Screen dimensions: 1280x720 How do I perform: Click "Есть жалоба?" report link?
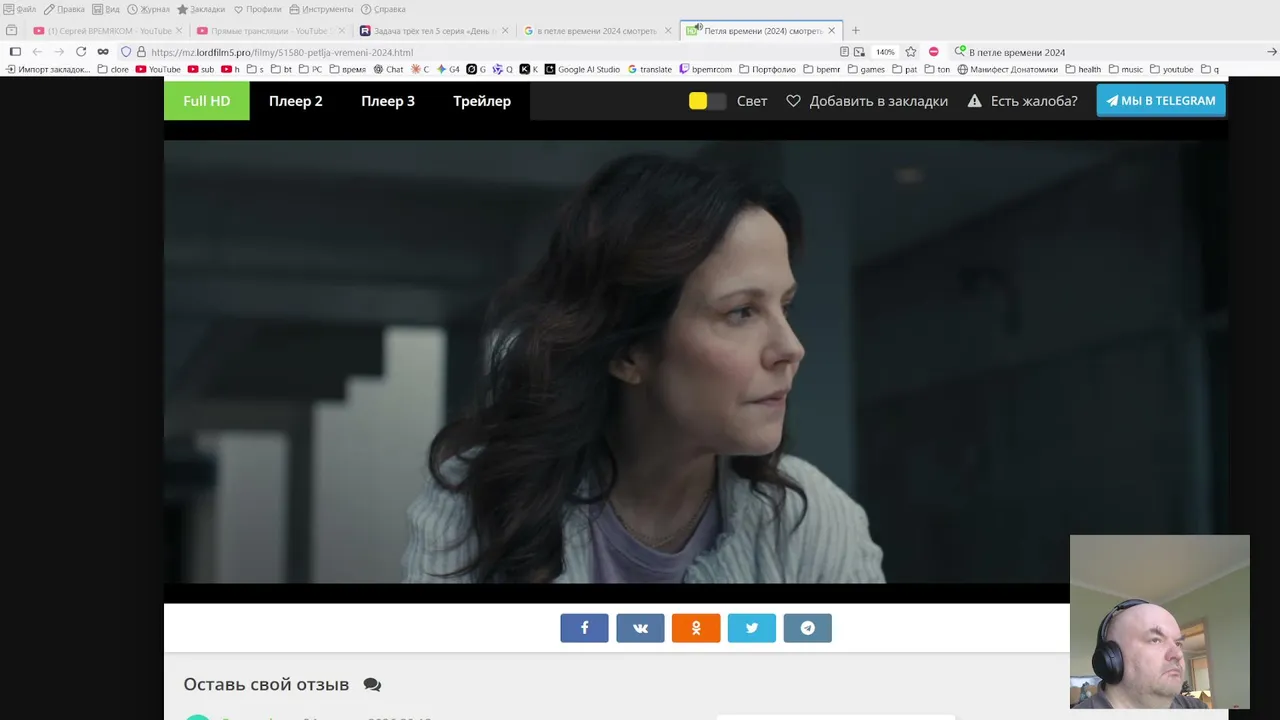1022,101
